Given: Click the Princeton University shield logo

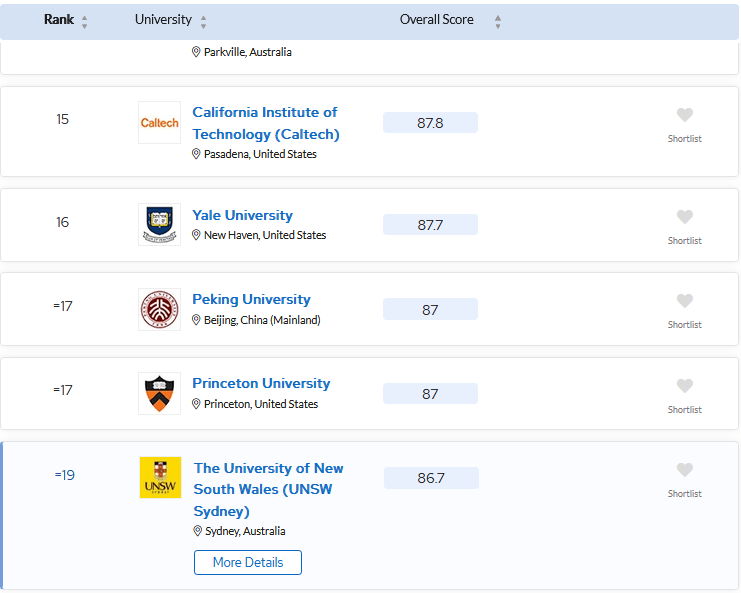Looking at the screenshot, I should 159,393.
